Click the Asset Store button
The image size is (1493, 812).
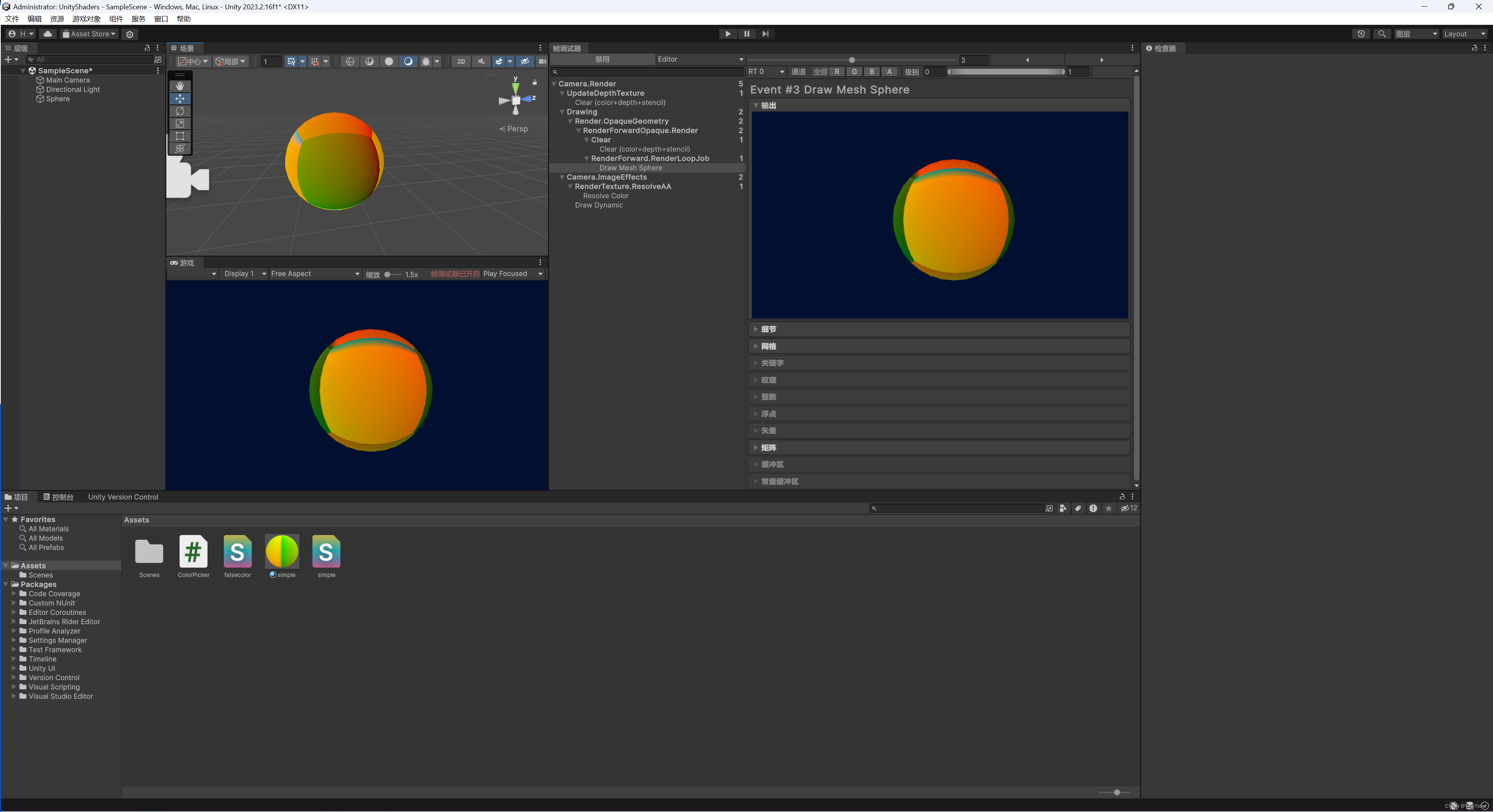tap(89, 34)
